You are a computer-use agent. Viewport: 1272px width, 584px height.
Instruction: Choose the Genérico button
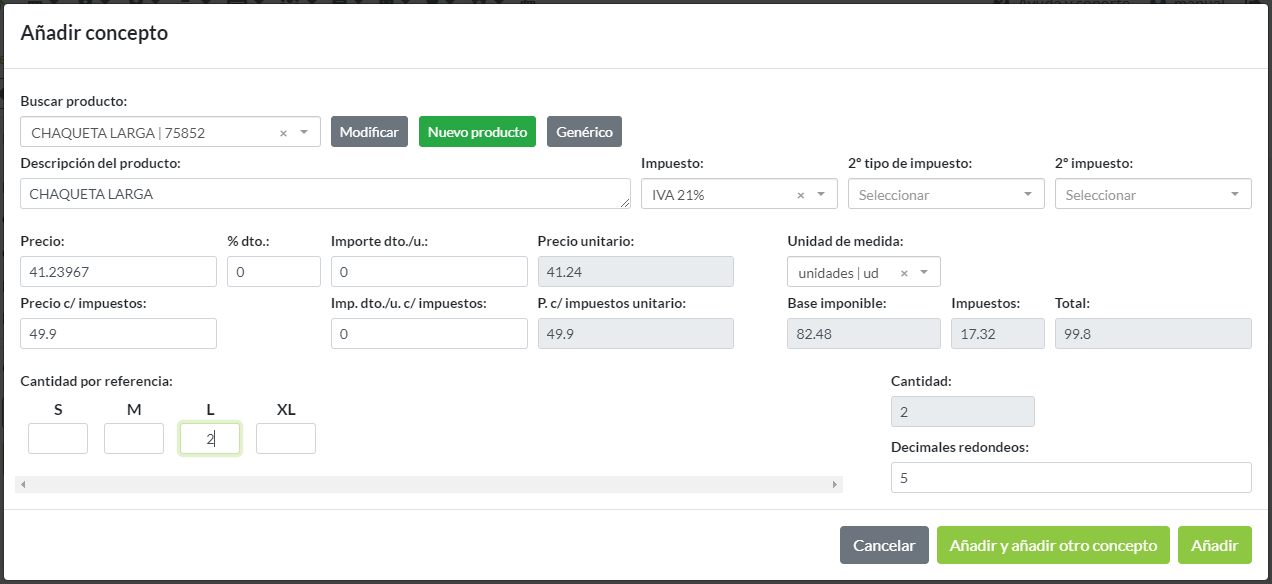tap(584, 132)
